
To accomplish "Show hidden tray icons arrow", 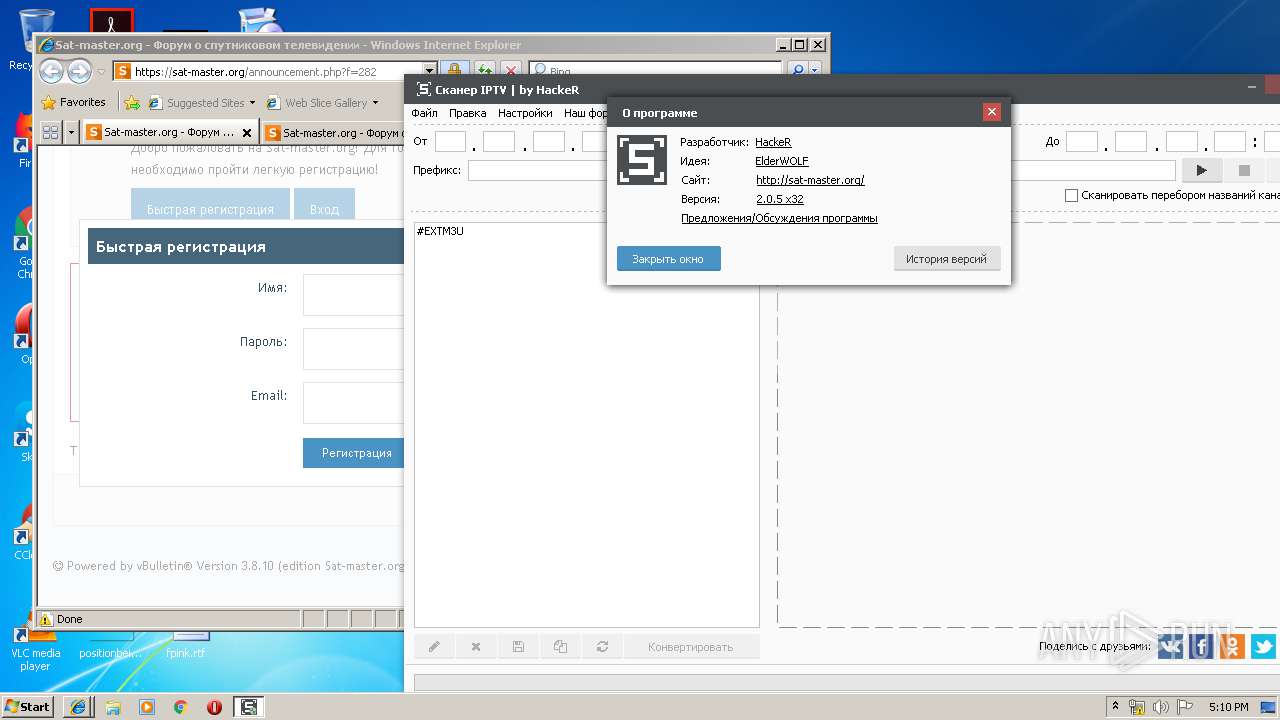I will point(1116,707).
